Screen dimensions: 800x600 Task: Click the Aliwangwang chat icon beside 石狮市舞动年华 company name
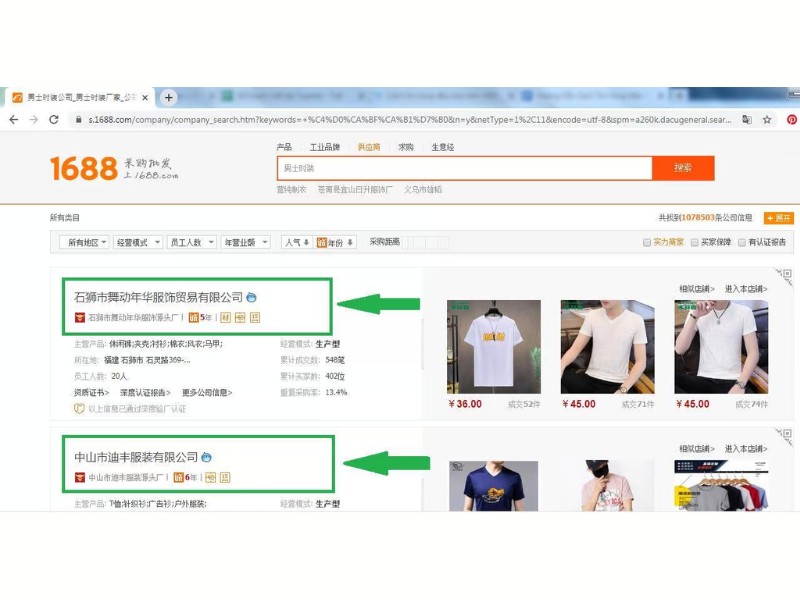coord(251,296)
